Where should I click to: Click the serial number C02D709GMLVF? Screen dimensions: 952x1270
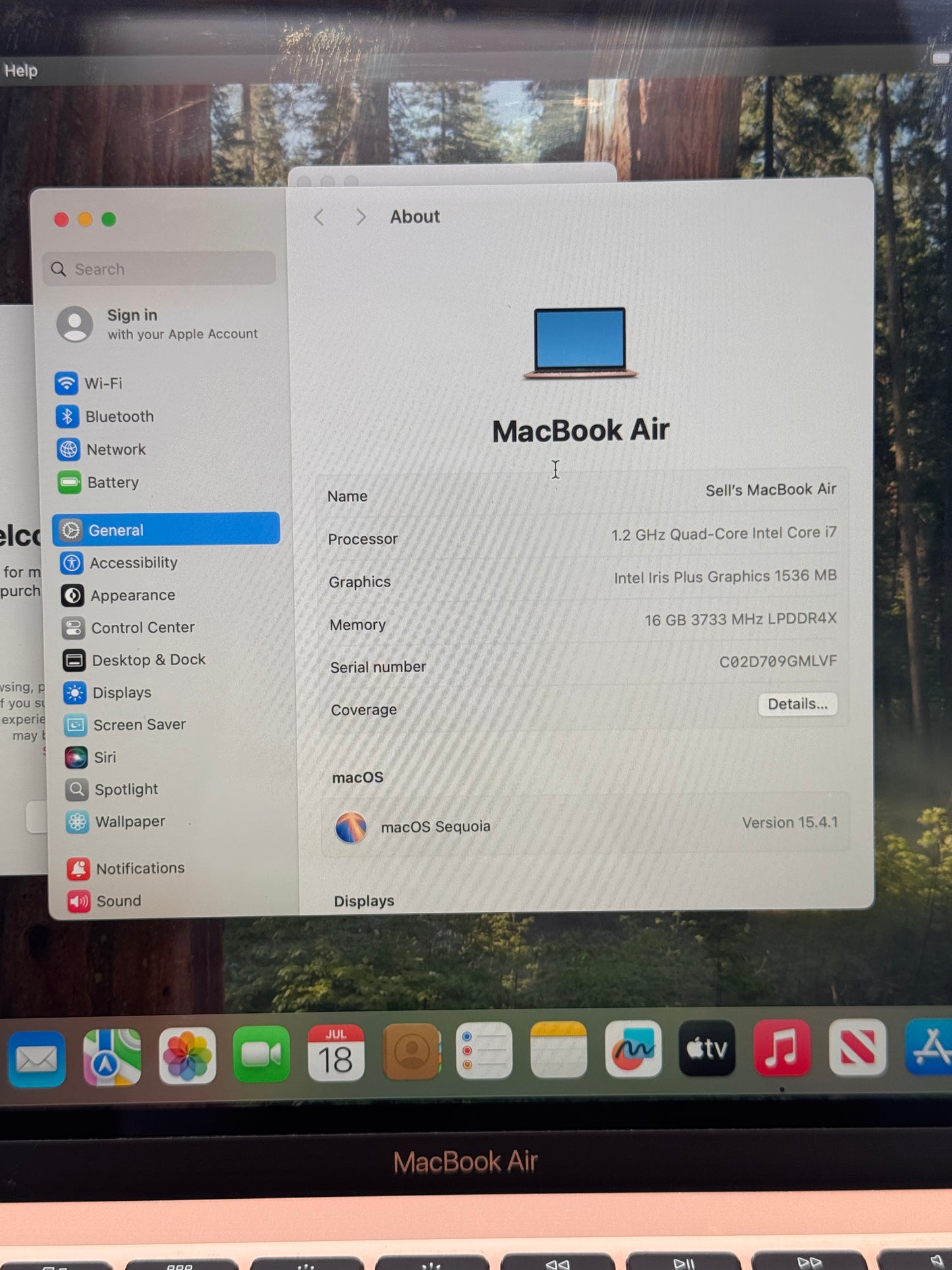click(777, 661)
